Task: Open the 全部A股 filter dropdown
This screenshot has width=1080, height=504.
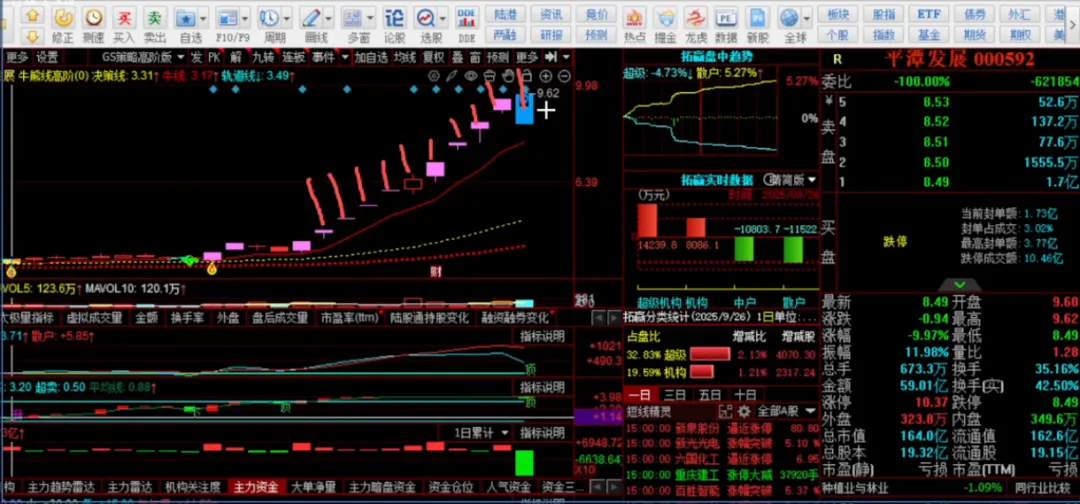Action: [787, 411]
